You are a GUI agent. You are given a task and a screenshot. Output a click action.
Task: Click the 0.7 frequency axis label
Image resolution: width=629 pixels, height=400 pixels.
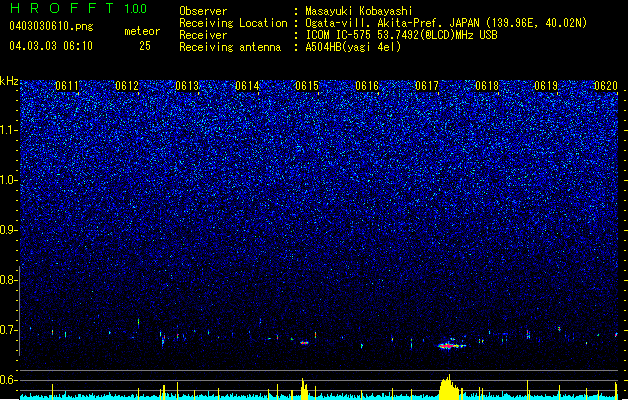pos(8,330)
